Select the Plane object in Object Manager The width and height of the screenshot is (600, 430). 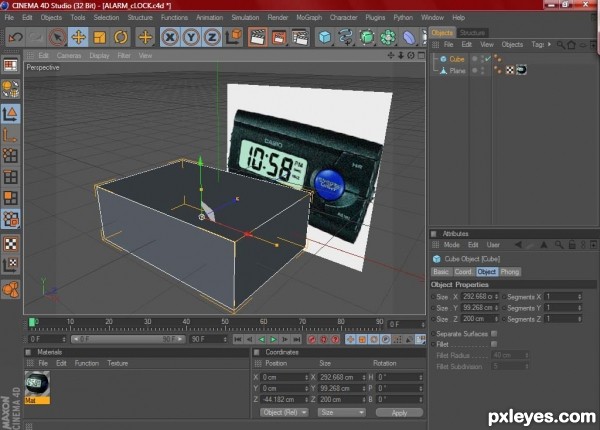[x=457, y=71]
